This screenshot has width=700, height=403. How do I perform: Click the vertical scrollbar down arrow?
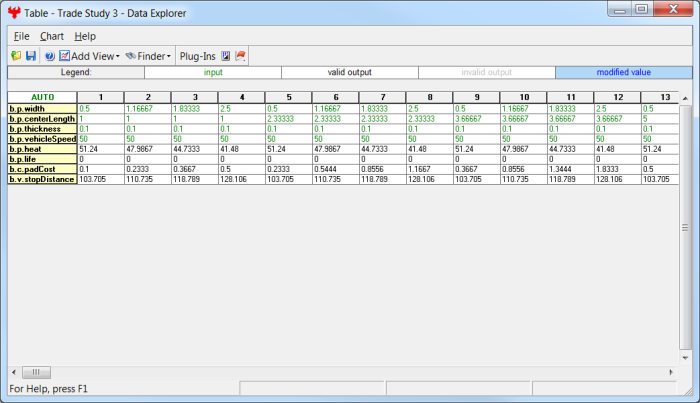685,355
